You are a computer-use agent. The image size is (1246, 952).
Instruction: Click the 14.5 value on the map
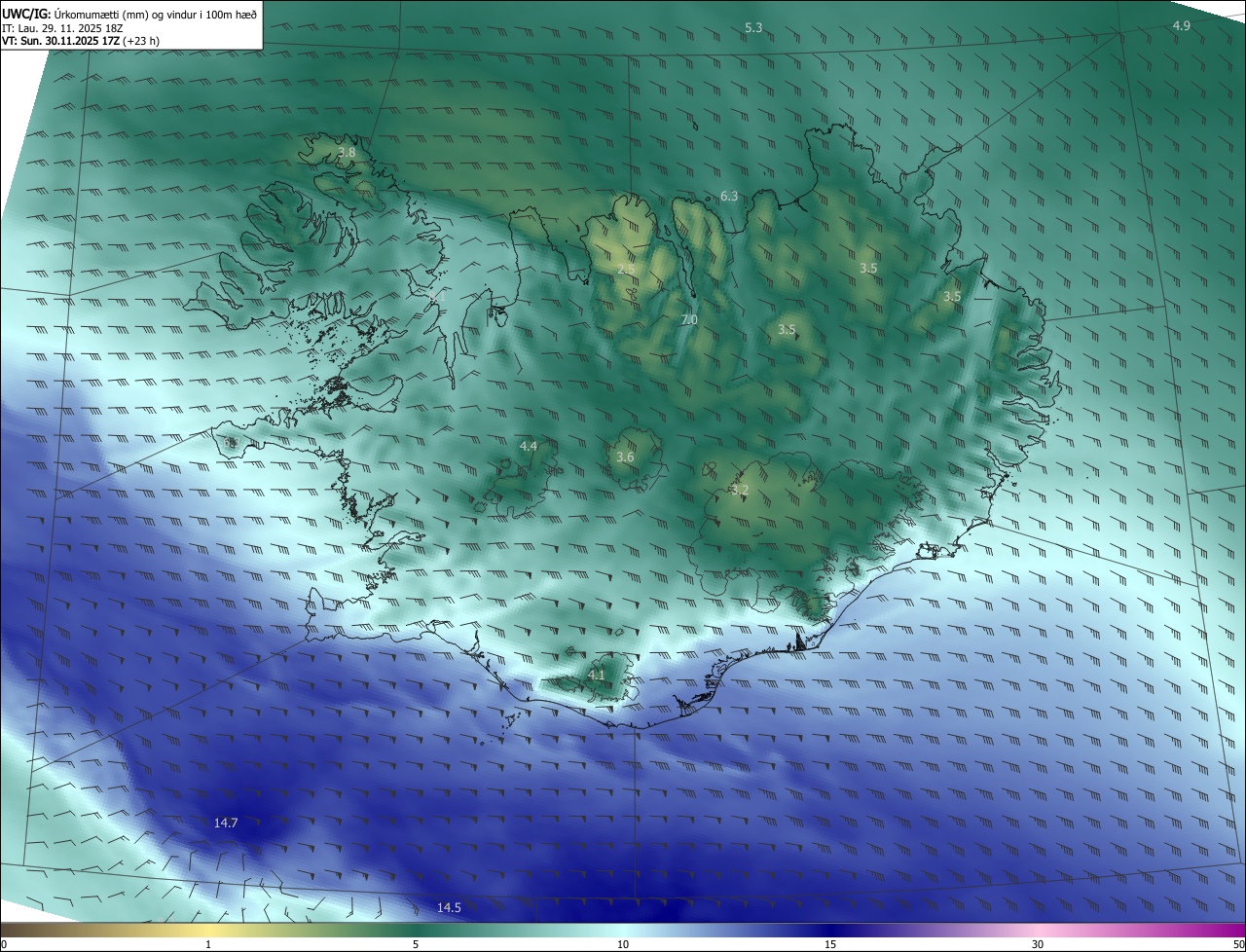(x=449, y=908)
